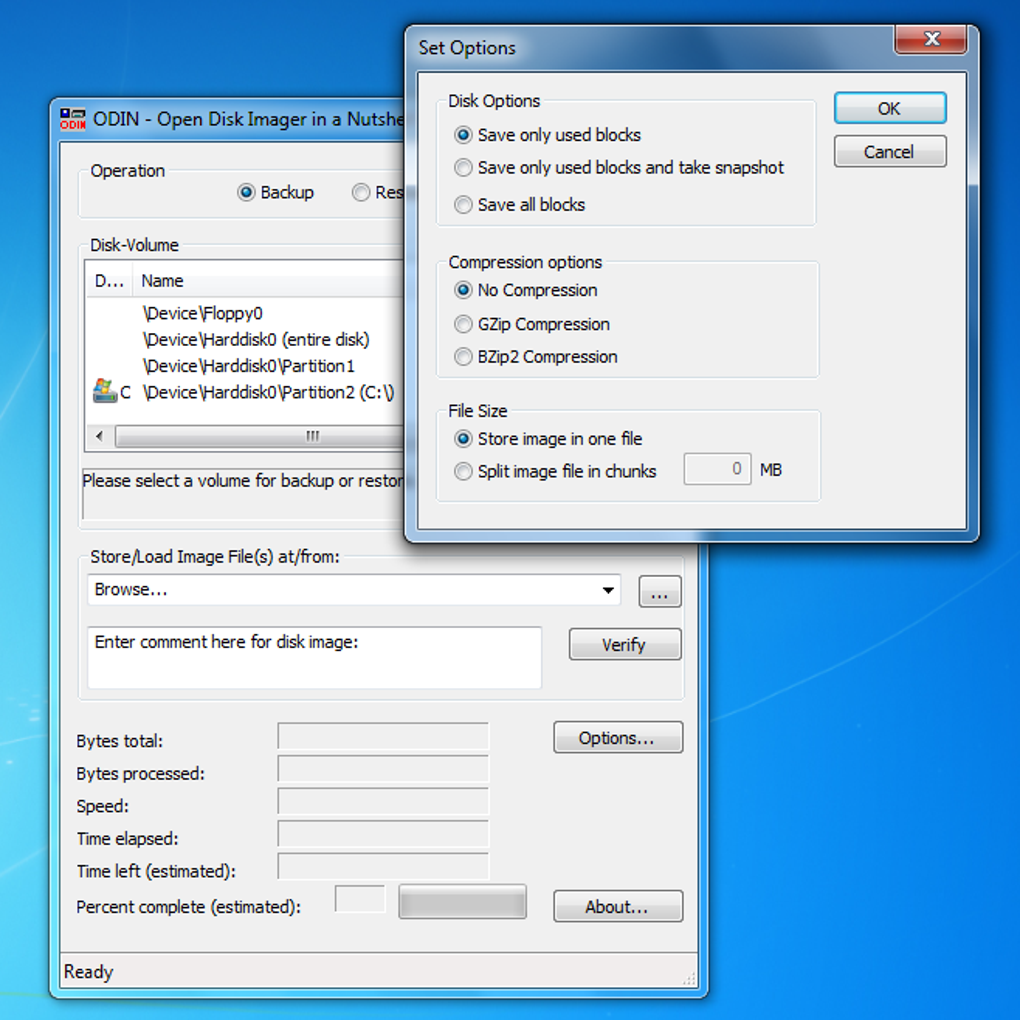Click the Verify button

(624, 645)
